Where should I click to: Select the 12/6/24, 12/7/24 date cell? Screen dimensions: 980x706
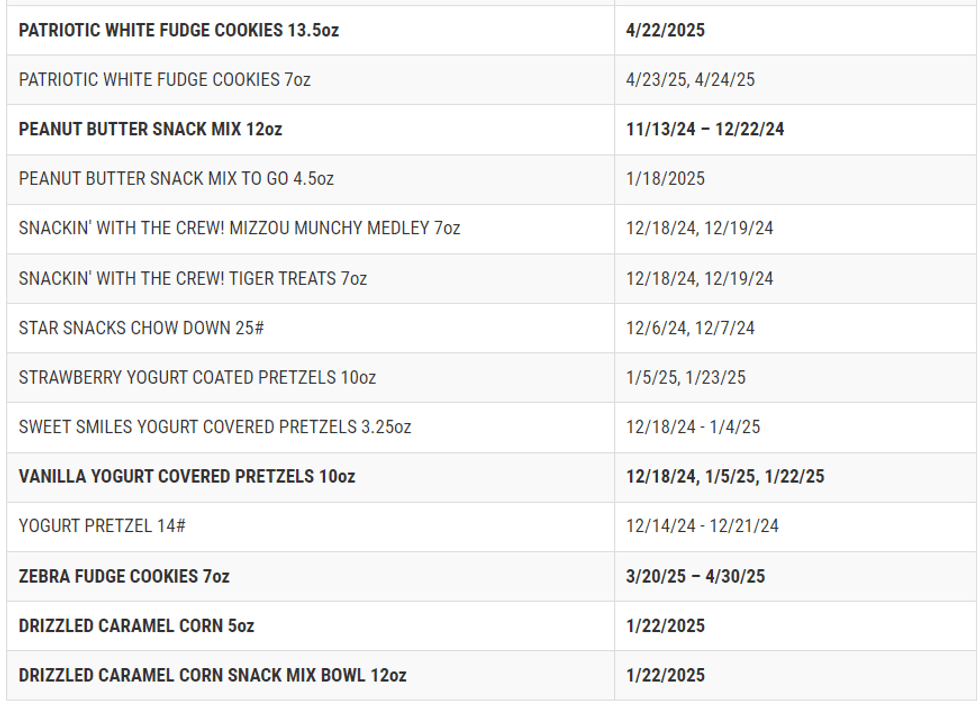[x=691, y=328]
